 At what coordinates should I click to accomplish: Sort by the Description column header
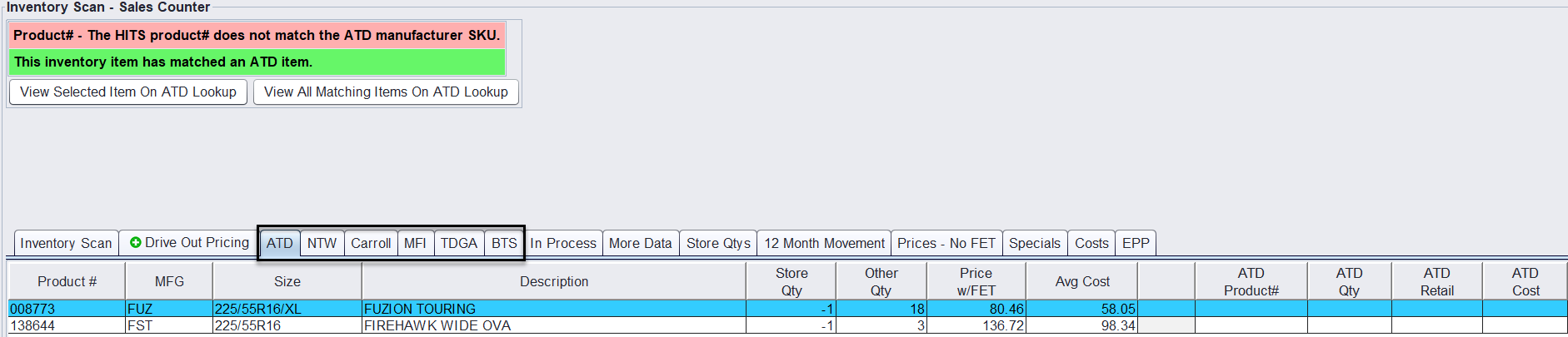pos(554,281)
